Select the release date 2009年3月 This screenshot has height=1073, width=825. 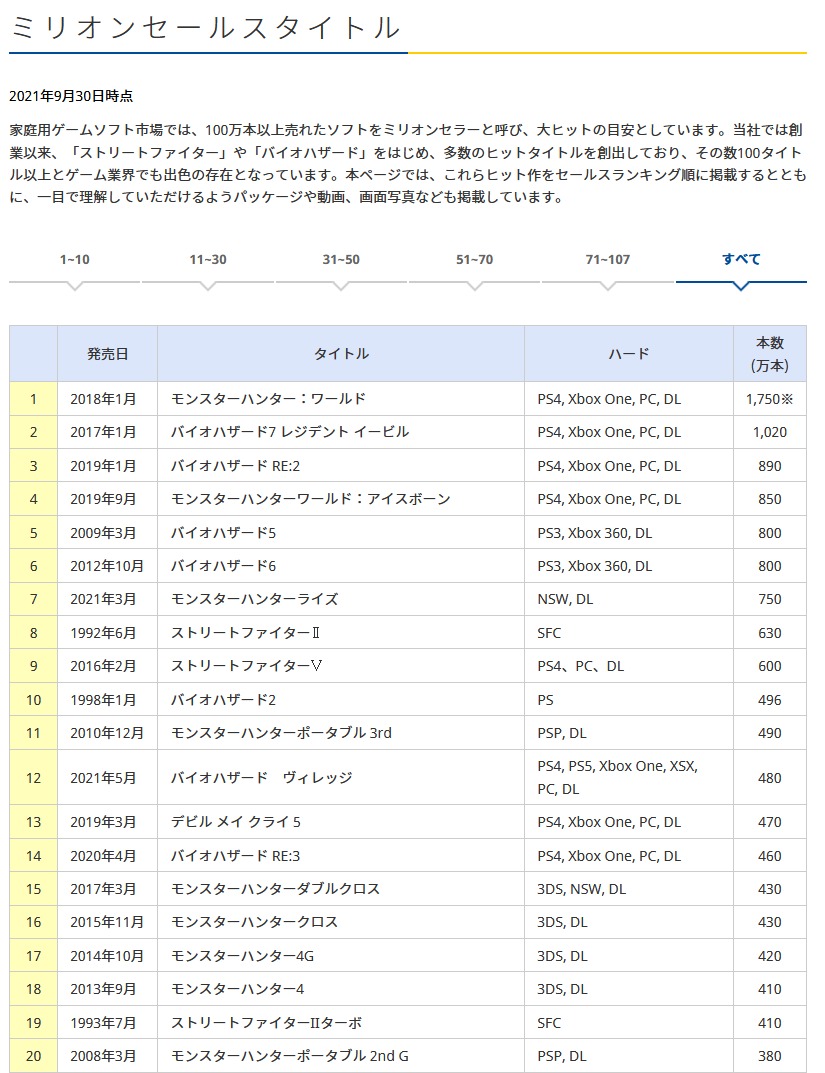103,533
